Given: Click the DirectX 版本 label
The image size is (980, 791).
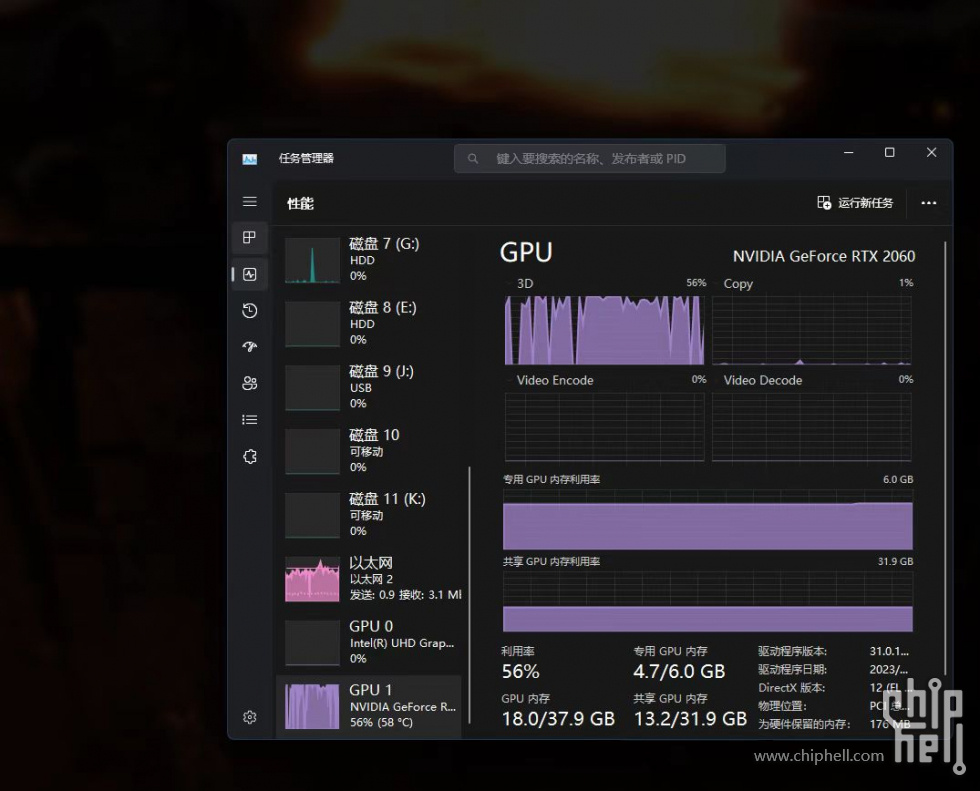Looking at the screenshot, I should pos(792,688).
